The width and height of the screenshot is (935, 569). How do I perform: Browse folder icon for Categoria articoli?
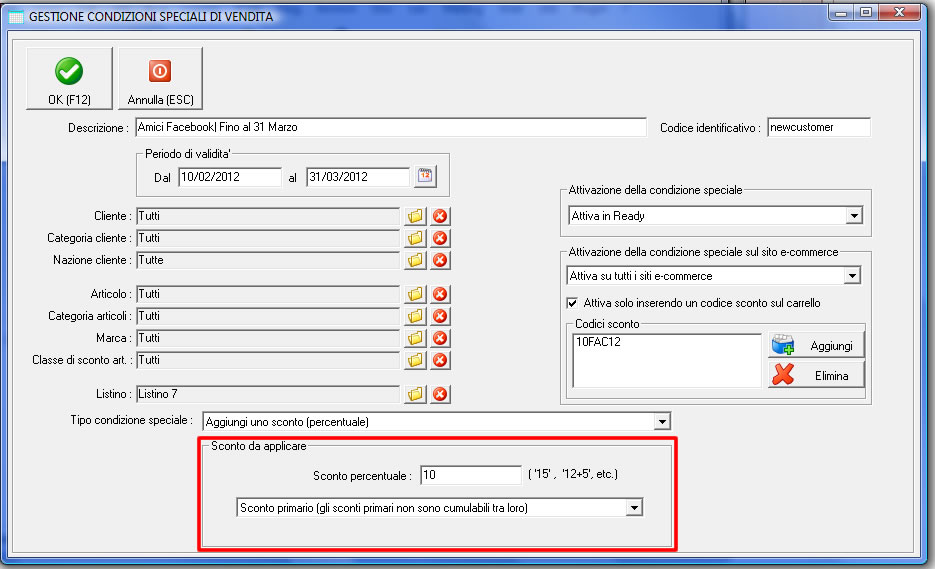tap(415, 316)
